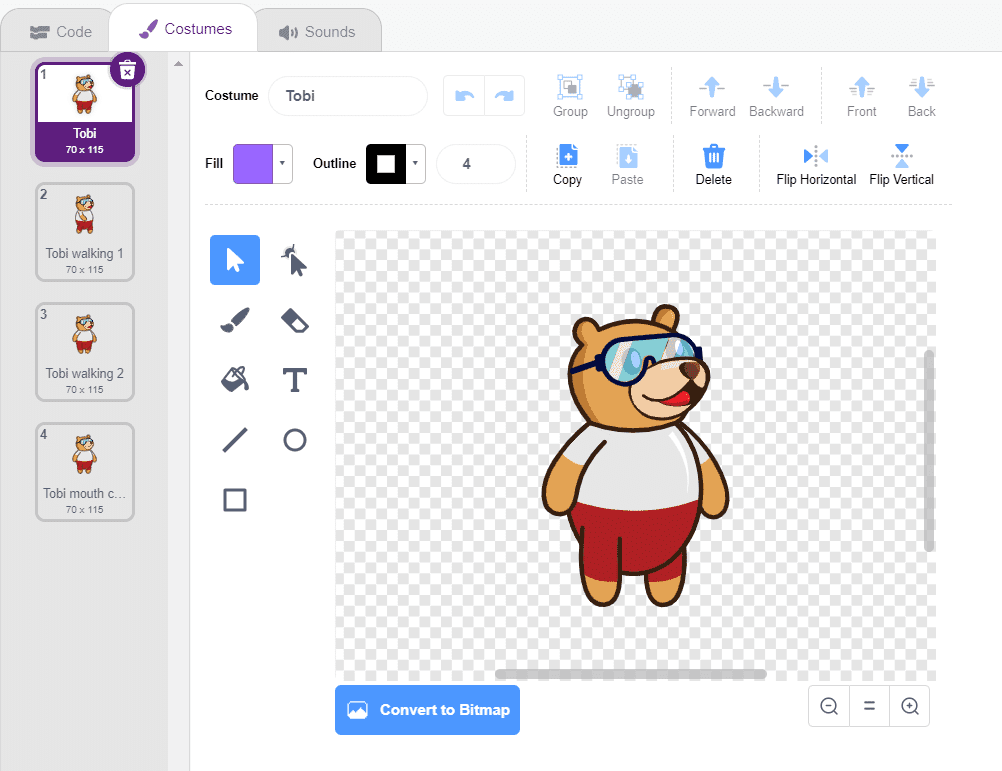Select the Tobi walking 2 costume thumbnail
This screenshot has width=1002, height=771.
[85, 352]
